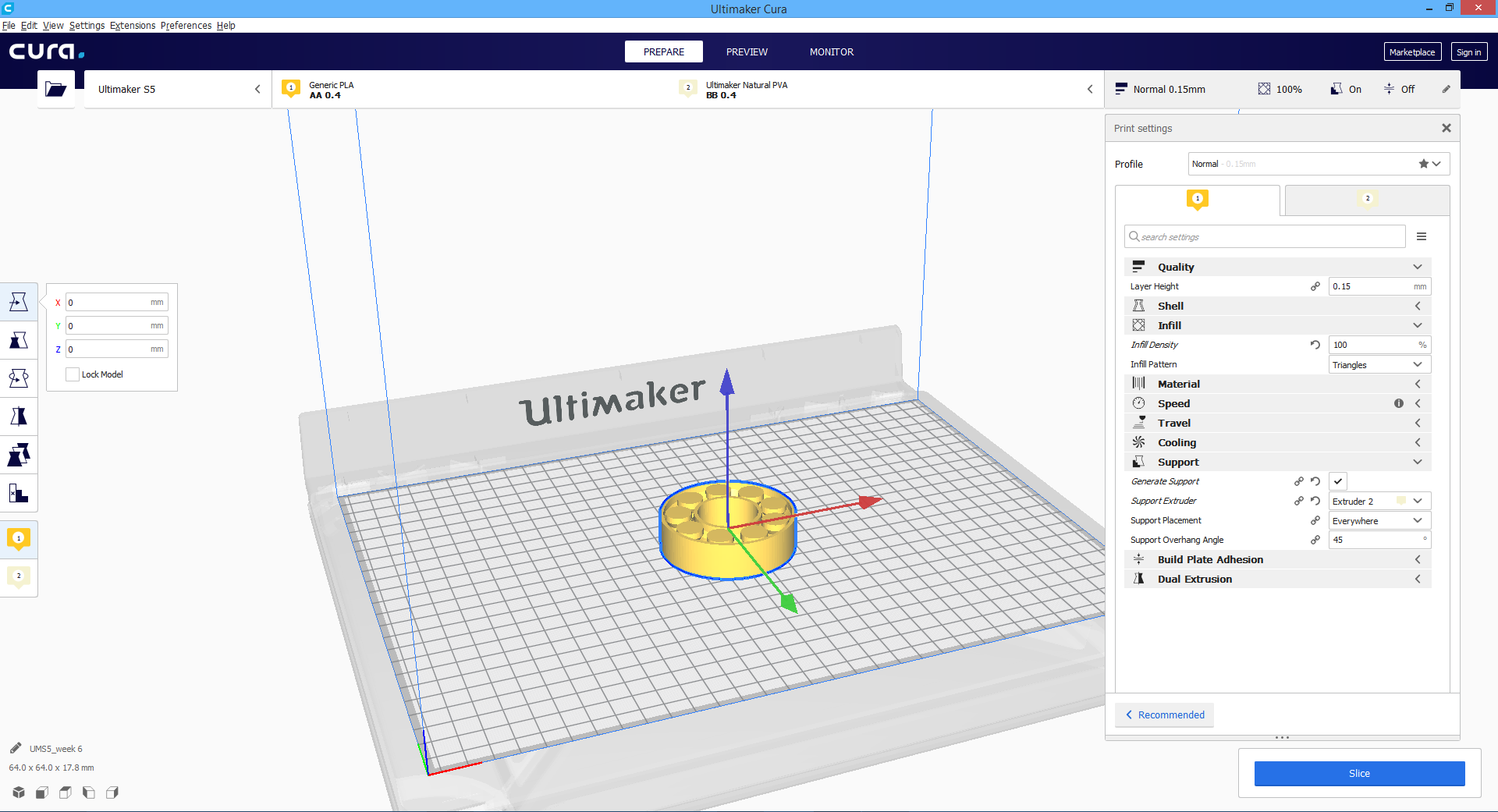Expand the Material settings section

click(x=1278, y=384)
